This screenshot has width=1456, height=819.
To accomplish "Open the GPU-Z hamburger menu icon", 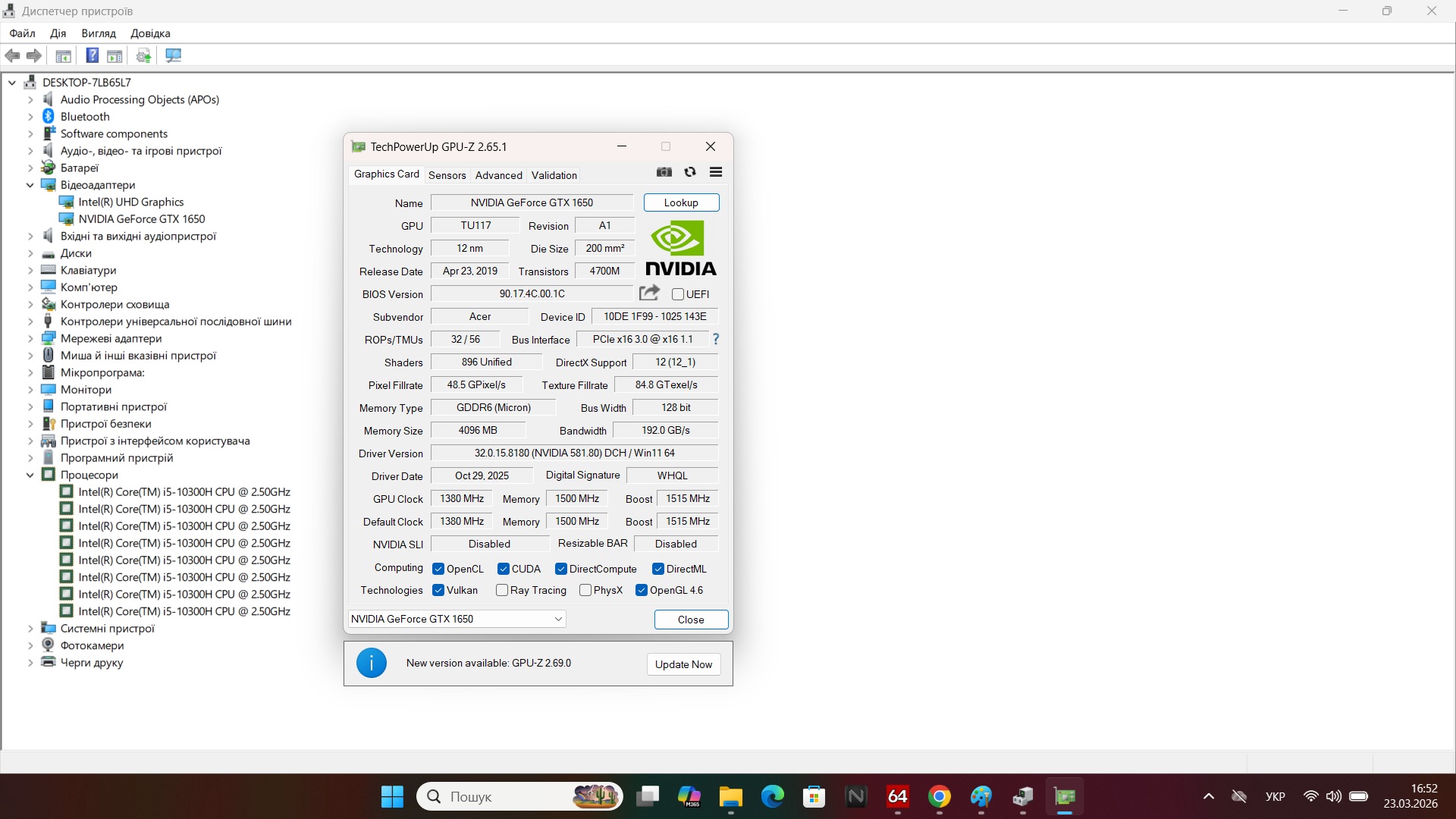I will [x=715, y=172].
